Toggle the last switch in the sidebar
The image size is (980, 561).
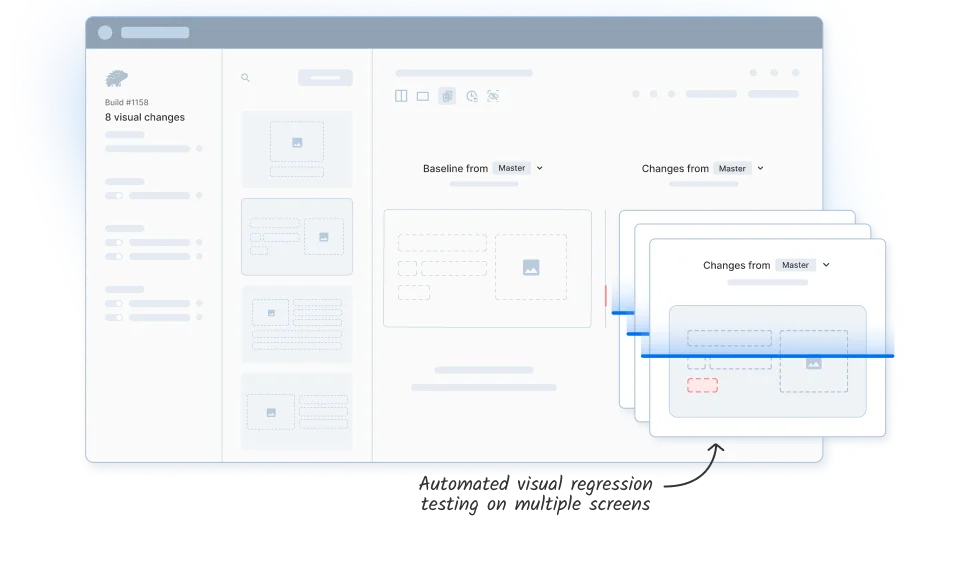(114, 317)
